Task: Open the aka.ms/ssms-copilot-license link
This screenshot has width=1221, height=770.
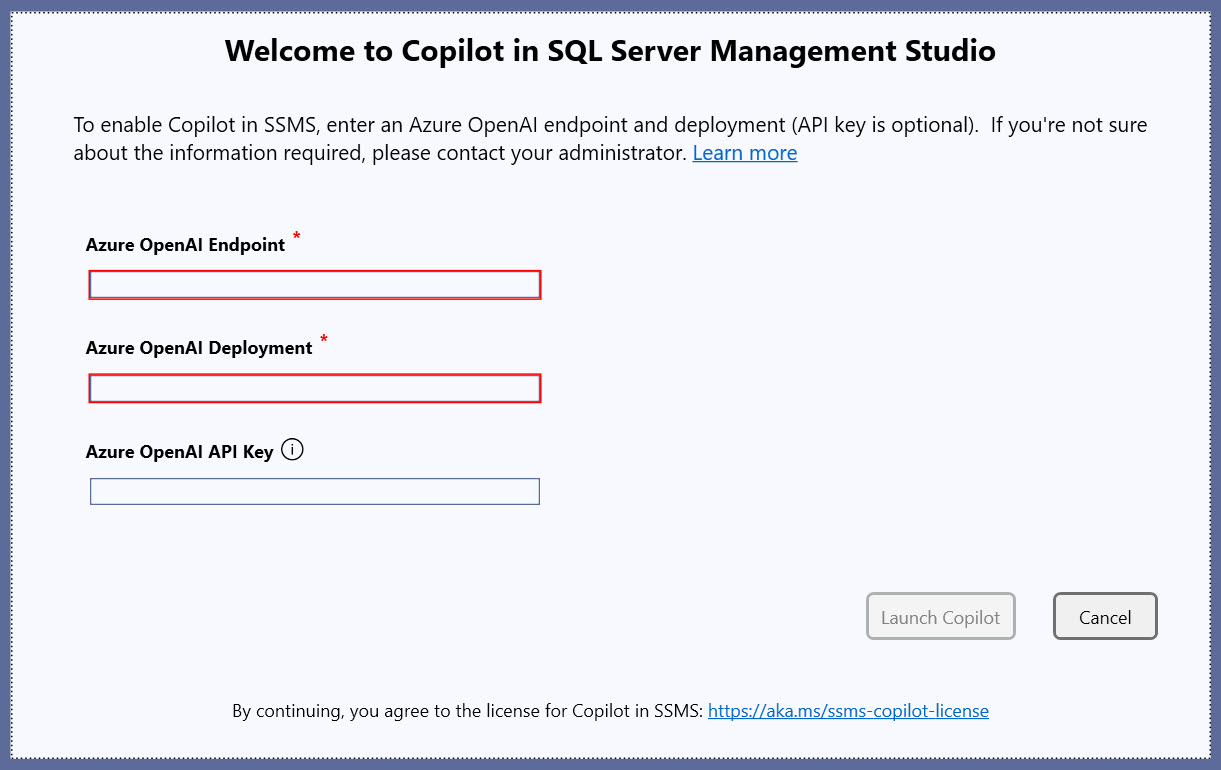Action: click(x=848, y=711)
